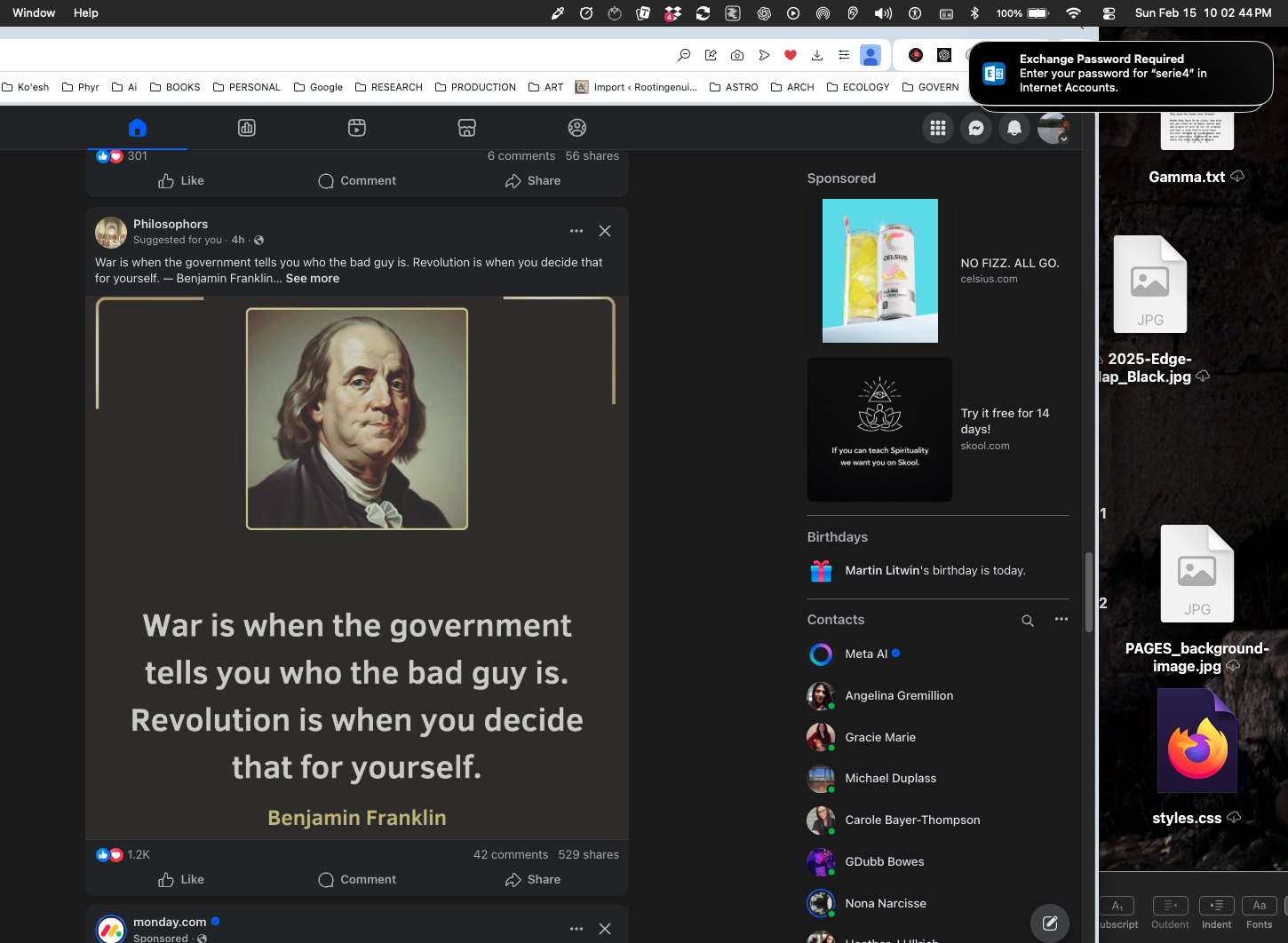
Task: Open Contacts section options ellipsis
Action: coord(1061,620)
